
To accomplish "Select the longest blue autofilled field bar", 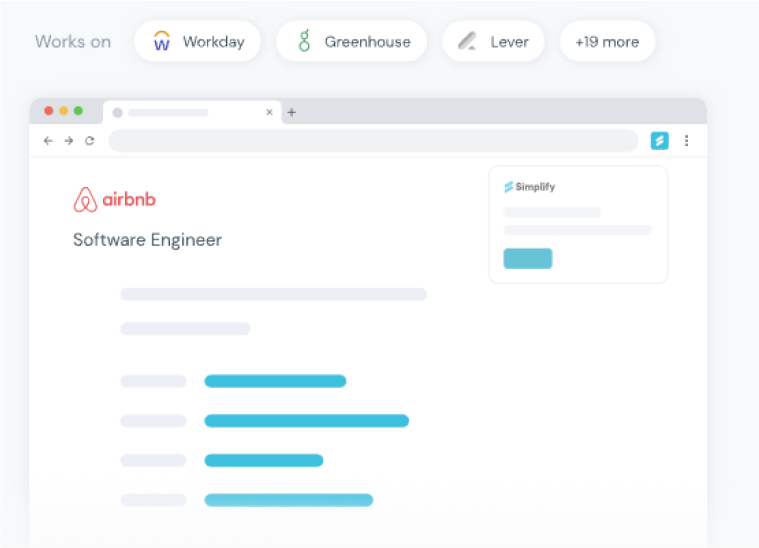I will point(306,421).
